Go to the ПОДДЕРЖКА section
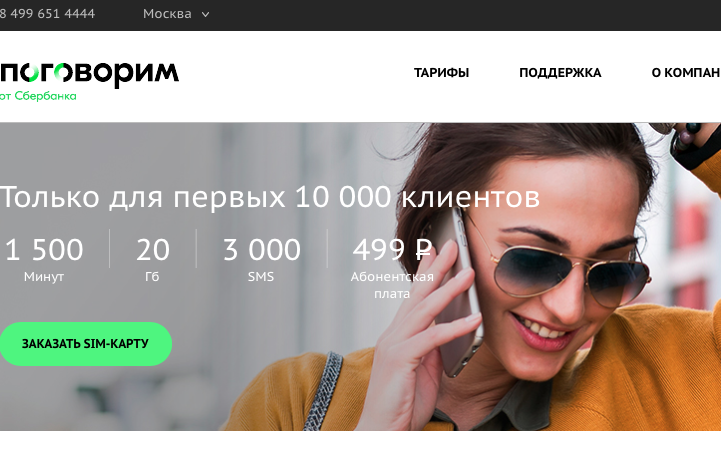Viewport: 721px width, 465px height. [560, 73]
